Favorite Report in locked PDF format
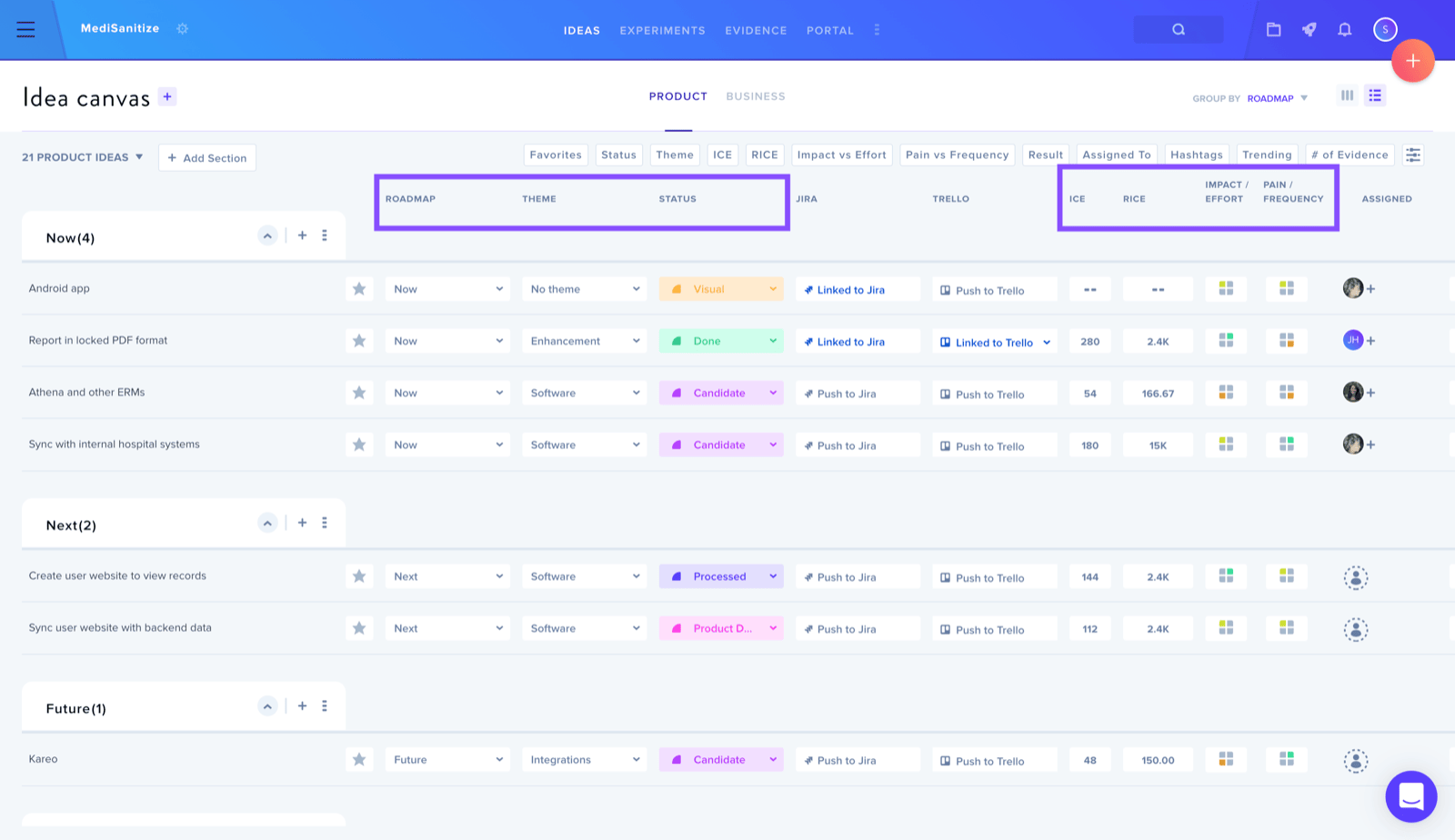Viewport: 1455px width, 840px height. [359, 341]
